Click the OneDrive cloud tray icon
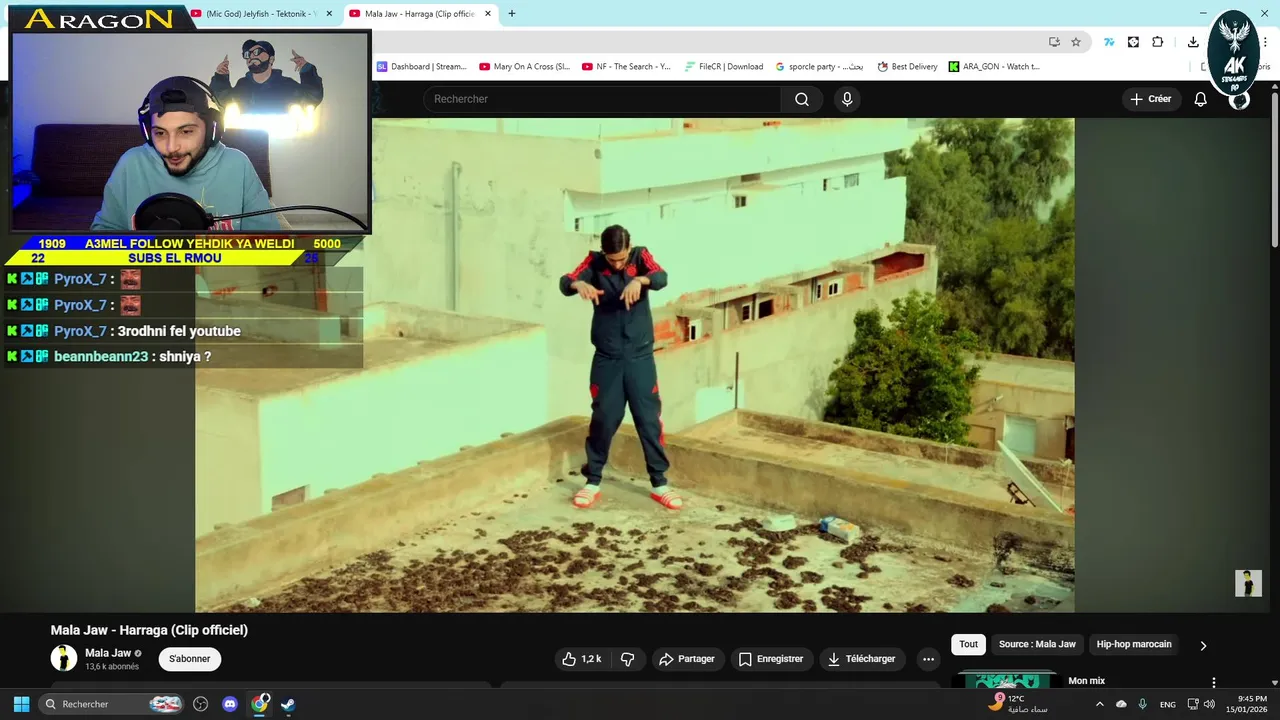 click(x=1121, y=704)
